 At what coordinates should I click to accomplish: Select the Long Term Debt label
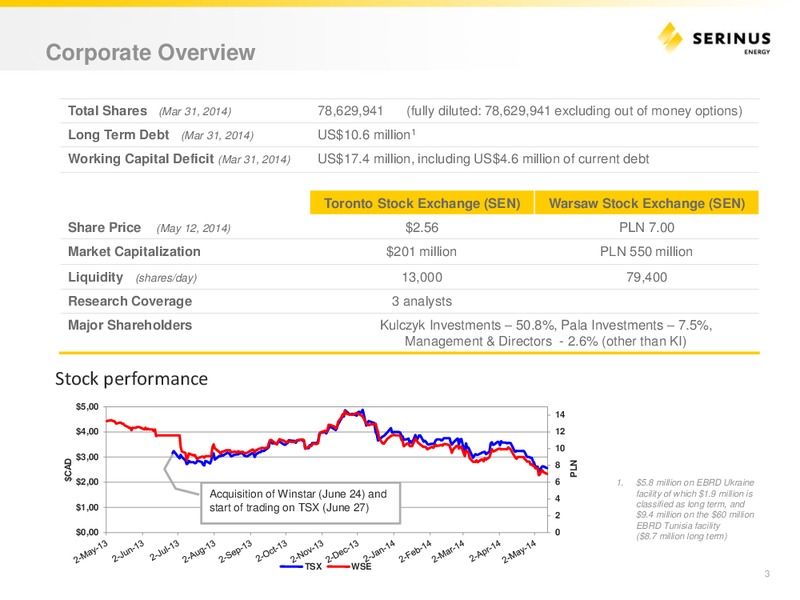coord(118,135)
